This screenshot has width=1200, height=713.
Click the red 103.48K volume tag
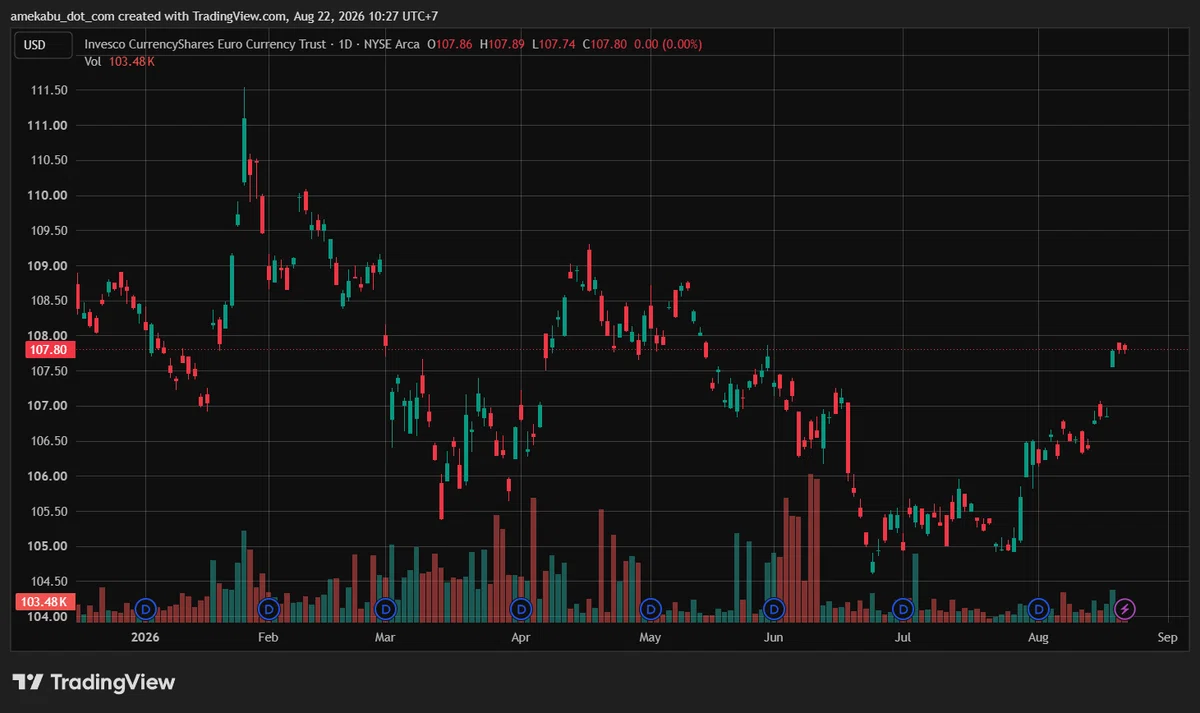click(43, 602)
